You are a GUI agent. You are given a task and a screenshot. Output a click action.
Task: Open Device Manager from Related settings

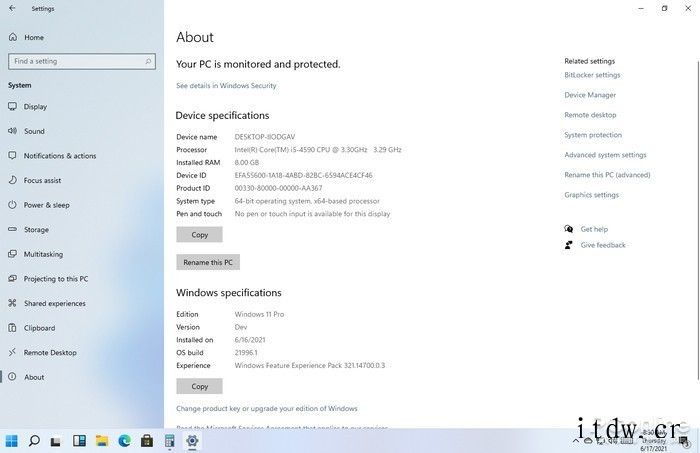[x=590, y=95]
